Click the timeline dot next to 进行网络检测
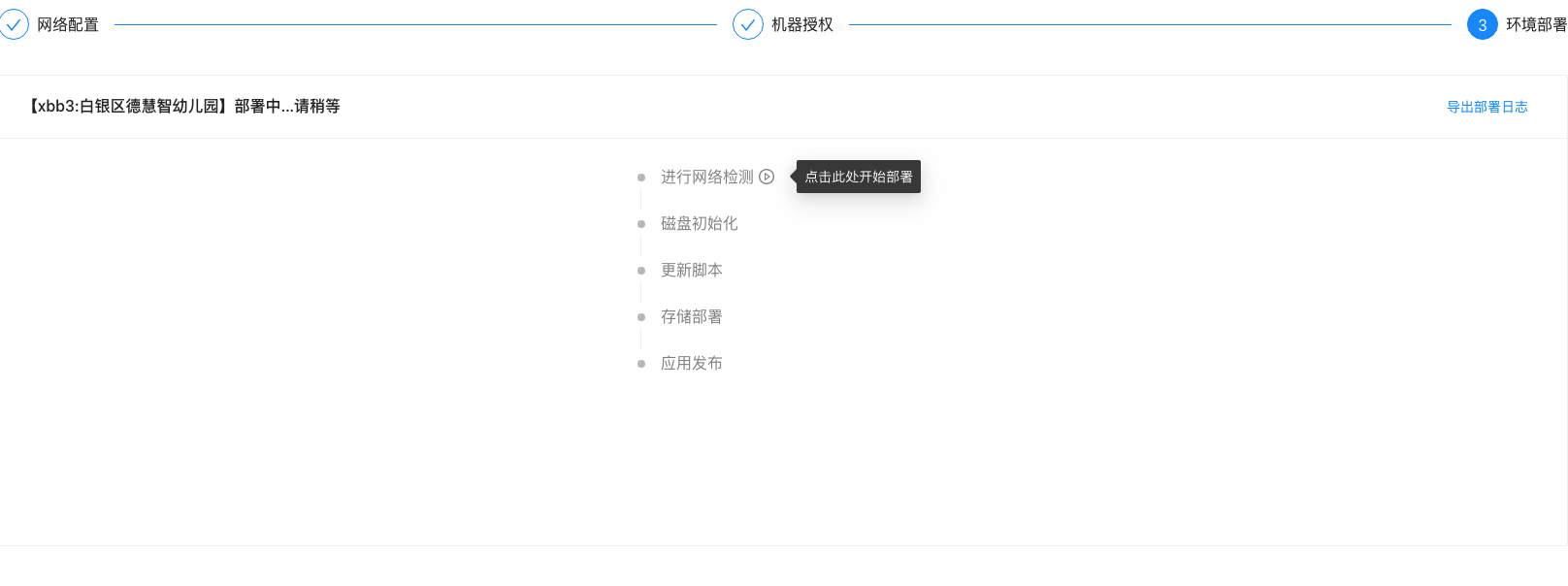This screenshot has height=586, width=1568. point(641,178)
